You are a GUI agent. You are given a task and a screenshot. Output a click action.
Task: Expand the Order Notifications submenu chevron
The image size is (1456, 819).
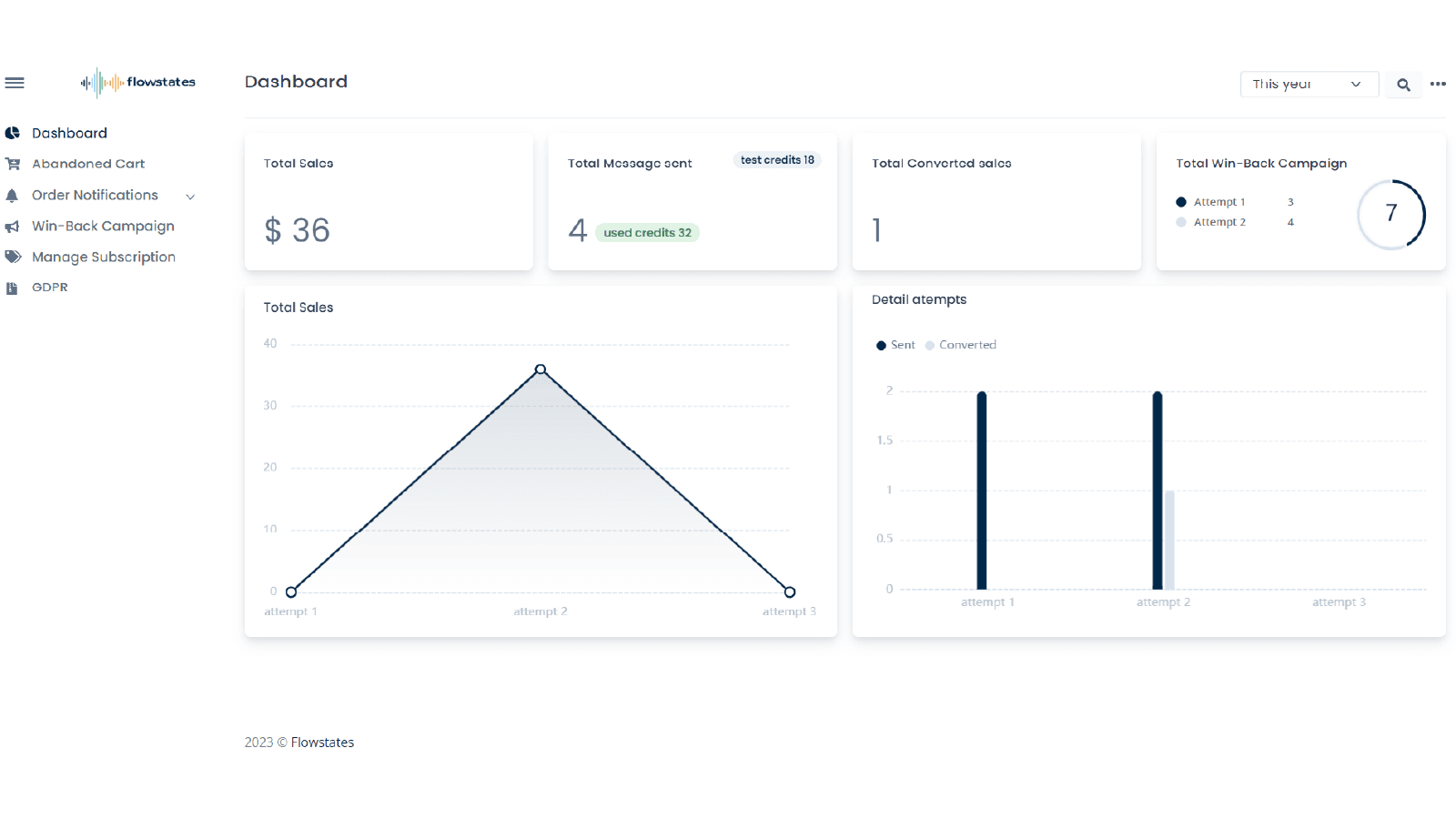pyautogui.click(x=190, y=197)
